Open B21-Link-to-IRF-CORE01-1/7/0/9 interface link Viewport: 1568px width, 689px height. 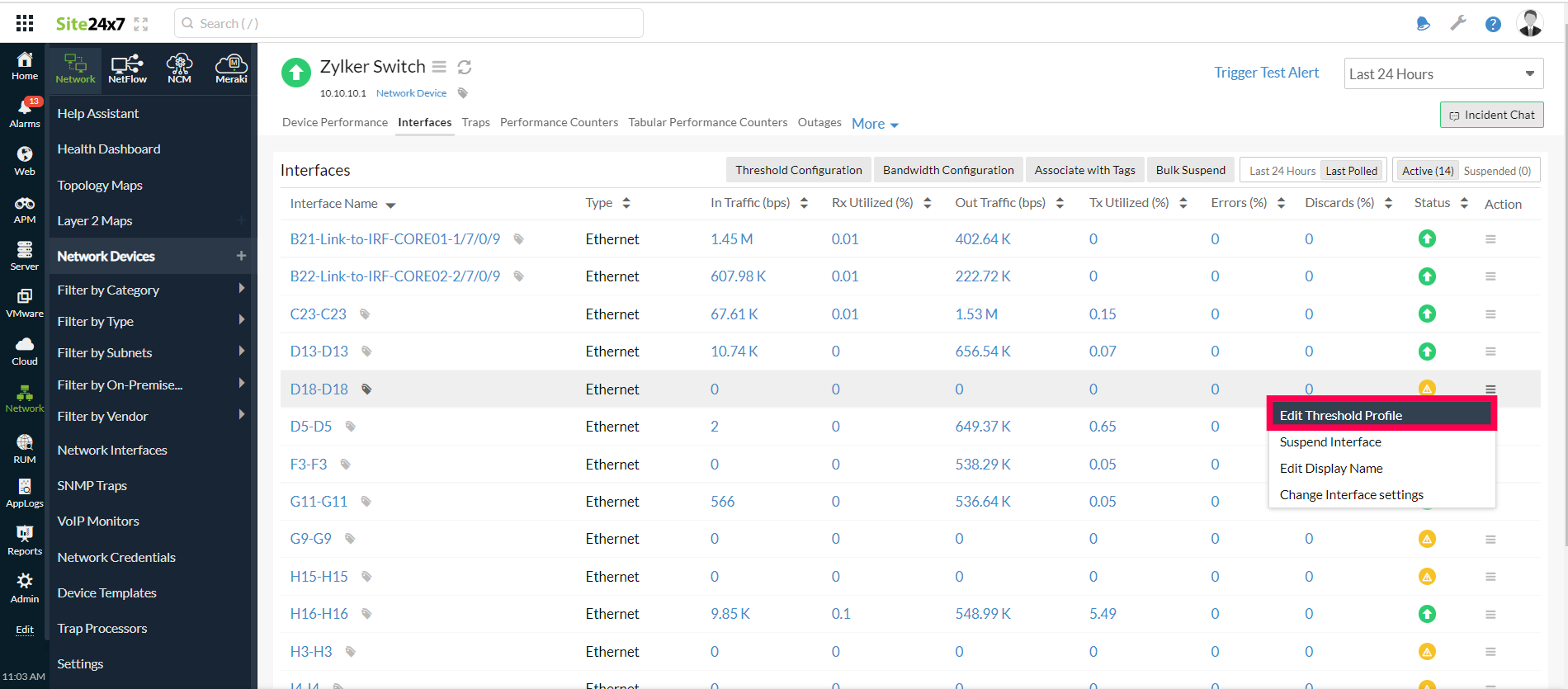click(394, 239)
